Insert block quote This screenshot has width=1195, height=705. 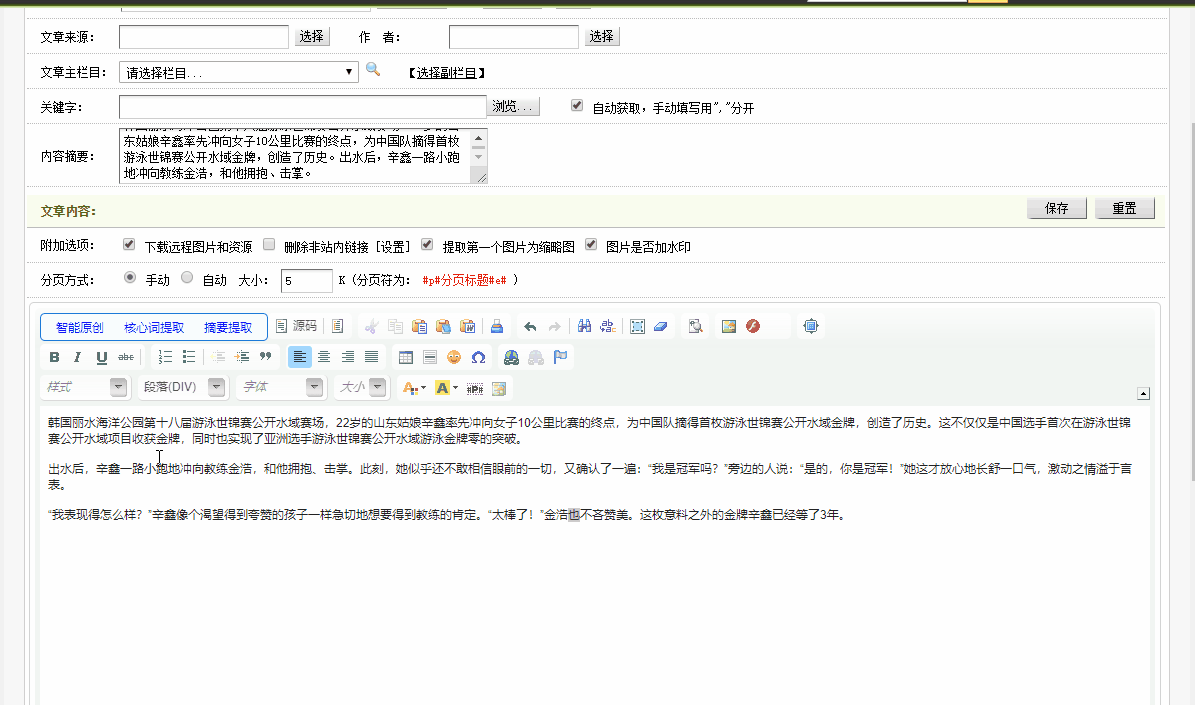pyautogui.click(x=265, y=357)
